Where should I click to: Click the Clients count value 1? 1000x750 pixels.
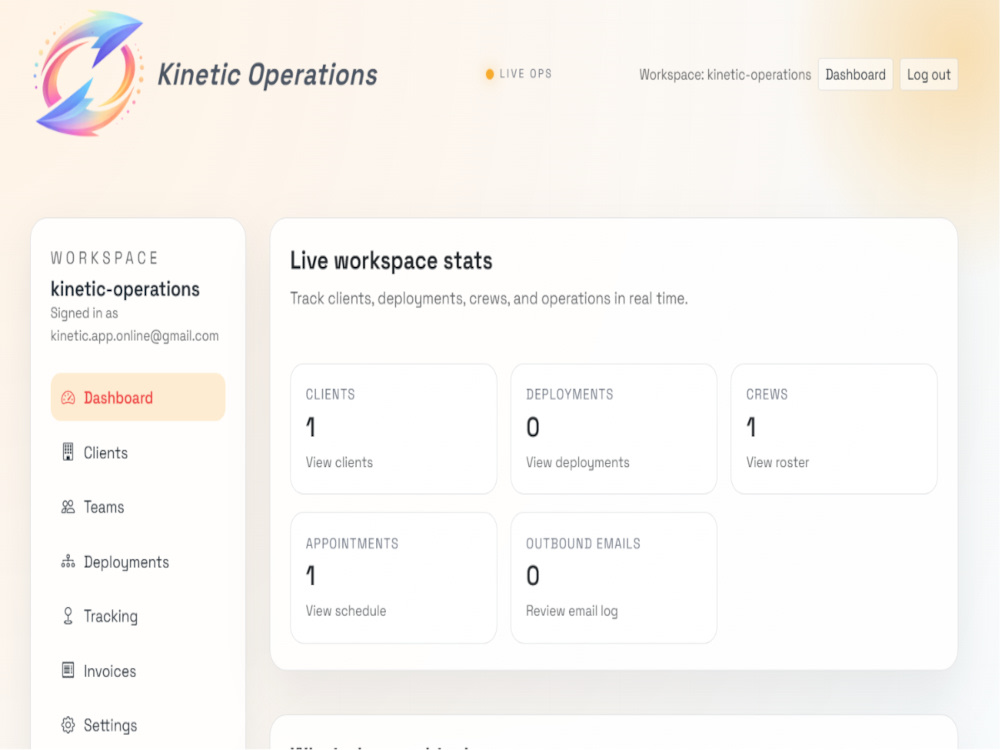point(311,427)
